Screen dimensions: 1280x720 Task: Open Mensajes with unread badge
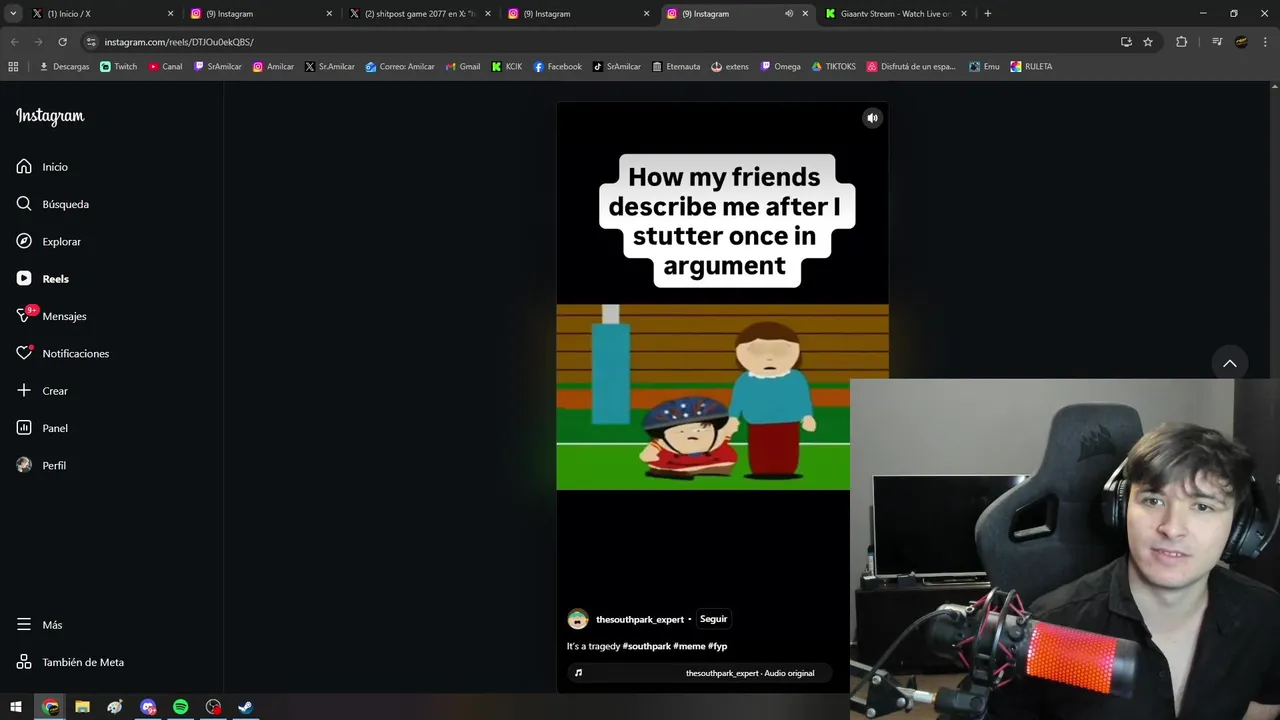tap(51, 316)
